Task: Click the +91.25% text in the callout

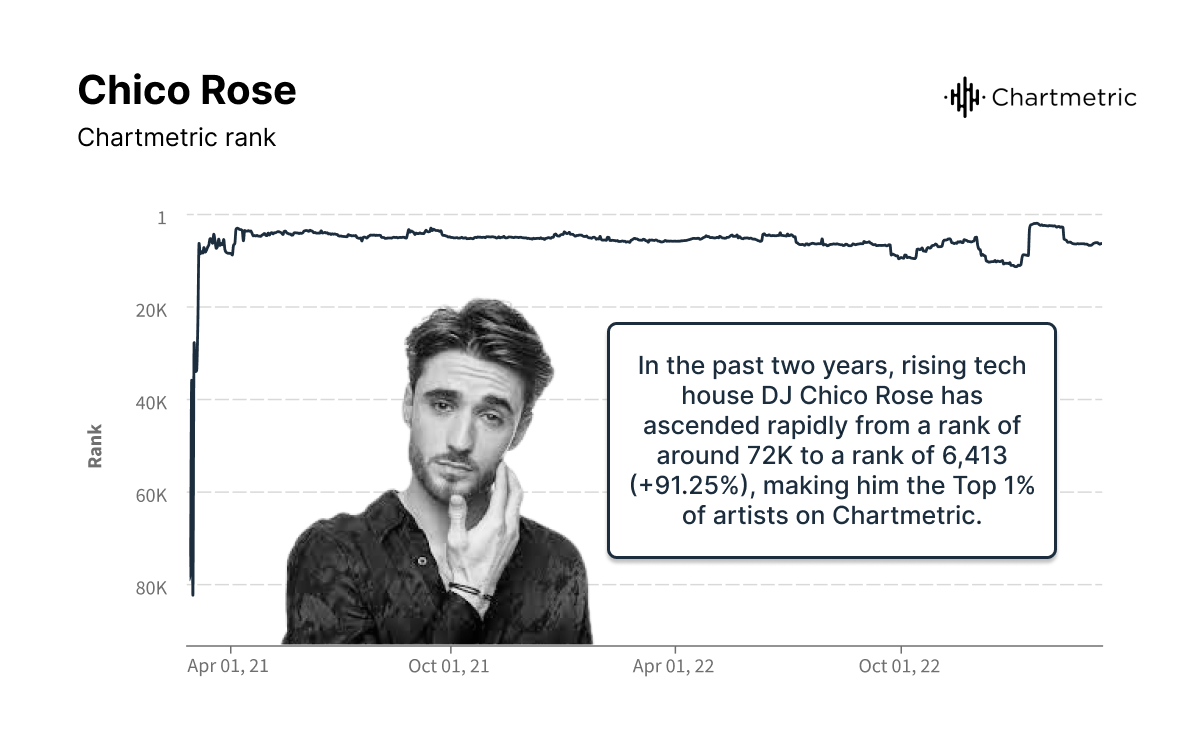Action: (x=688, y=485)
